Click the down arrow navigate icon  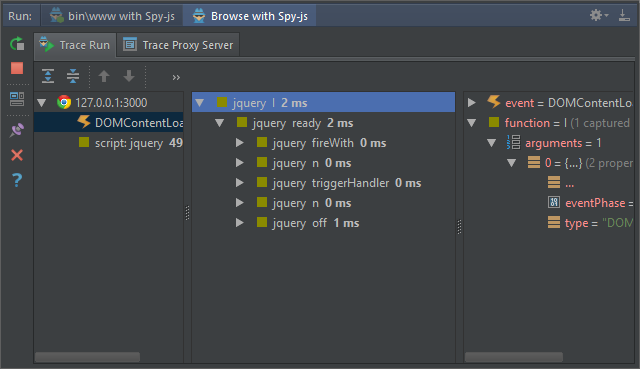tap(129, 76)
